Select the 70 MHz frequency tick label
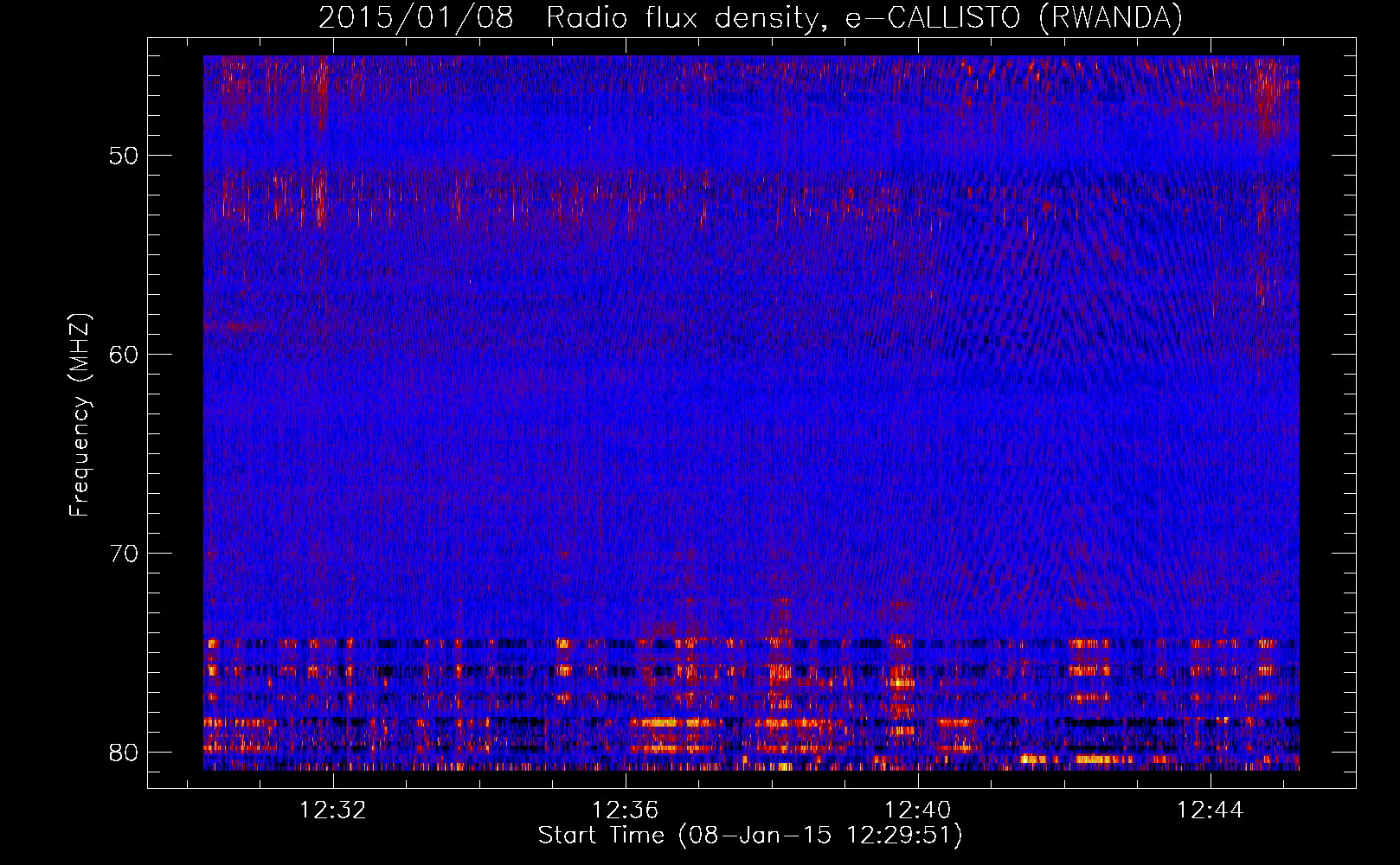This screenshot has width=1400, height=865. pyautogui.click(x=124, y=554)
